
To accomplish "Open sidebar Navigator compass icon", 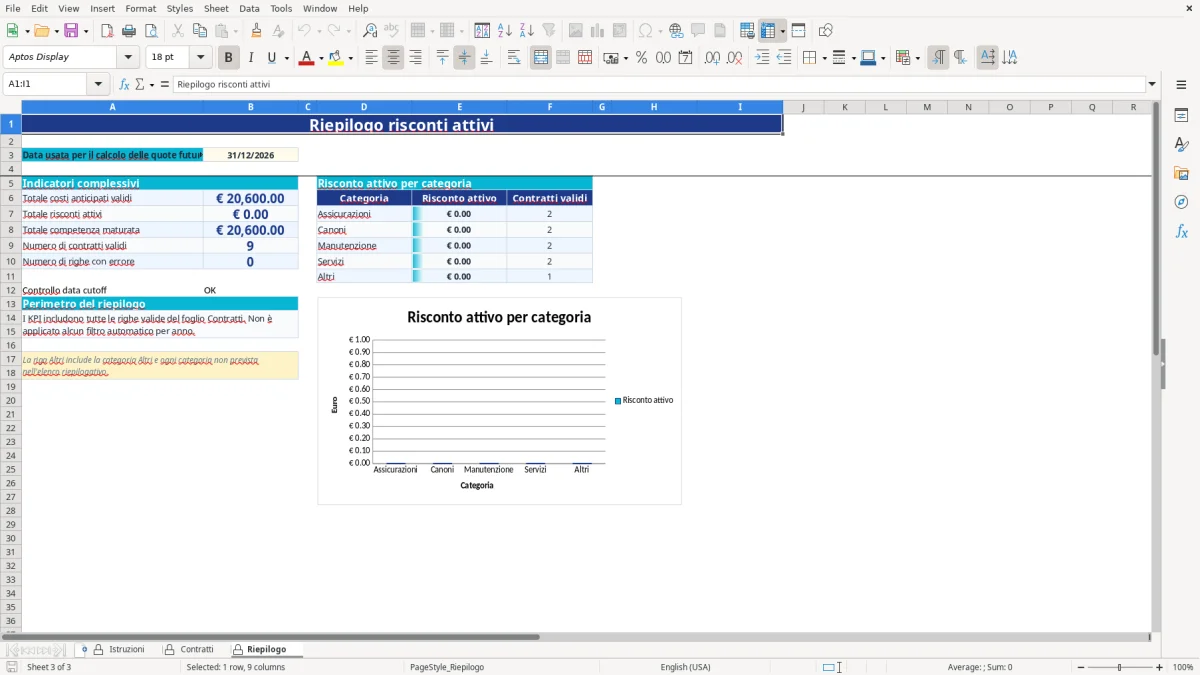I will click(x=1181, y=203).
